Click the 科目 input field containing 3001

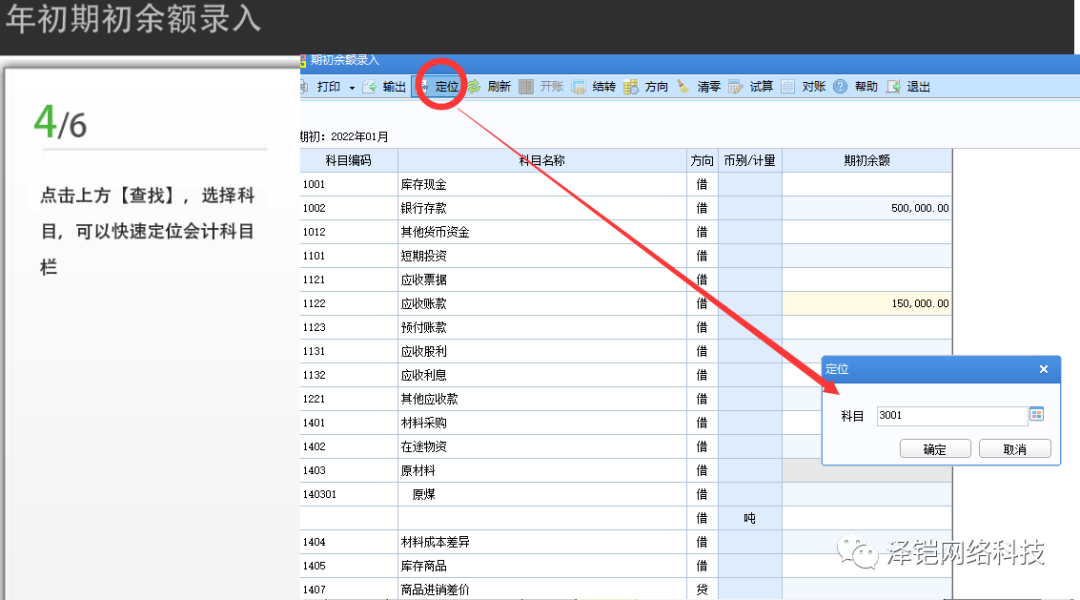point(950,416)
